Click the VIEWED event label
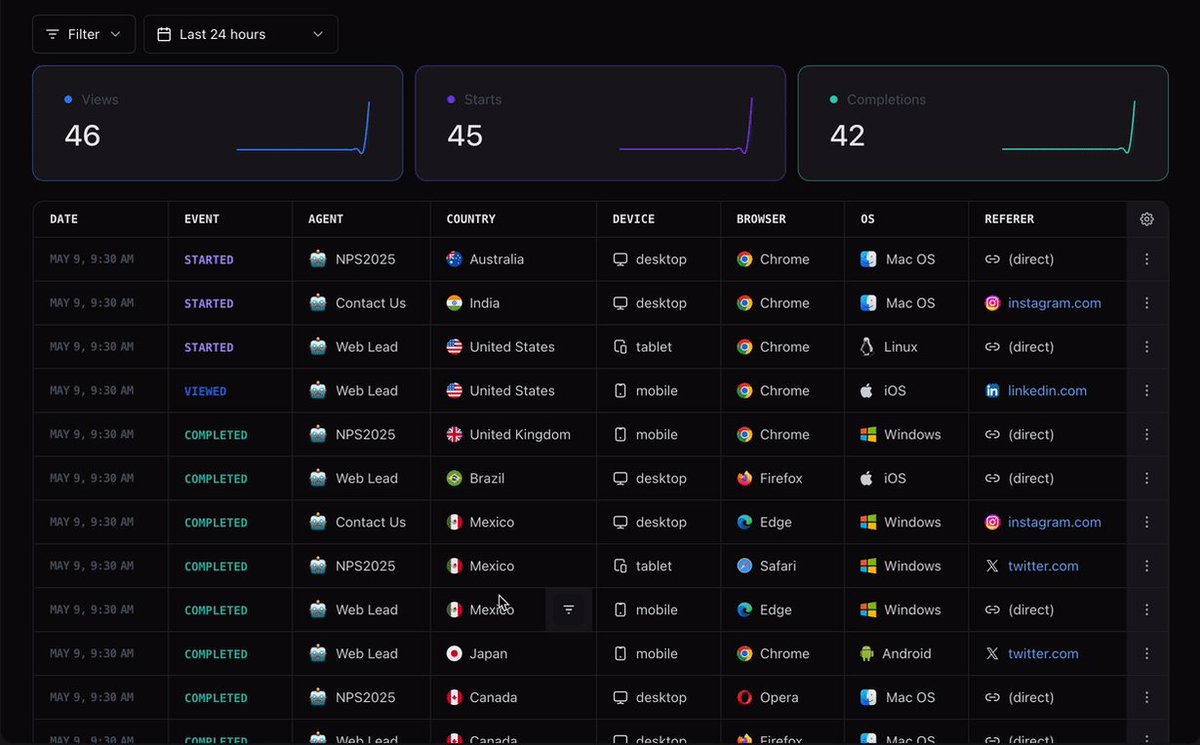 click(205, 391)
